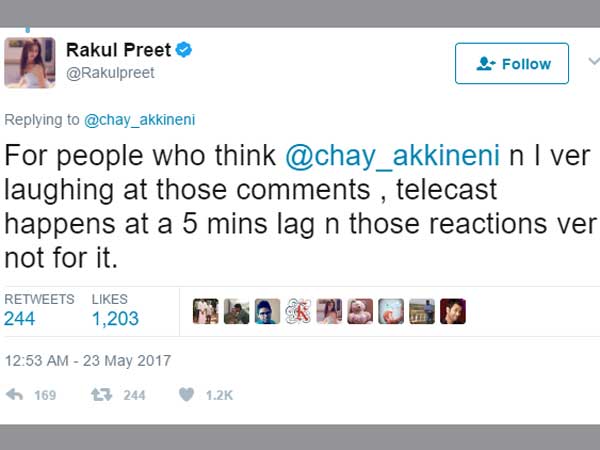
Task: Click the blue verified badge beside Rakul Preet
Action: tap(185, 49)
